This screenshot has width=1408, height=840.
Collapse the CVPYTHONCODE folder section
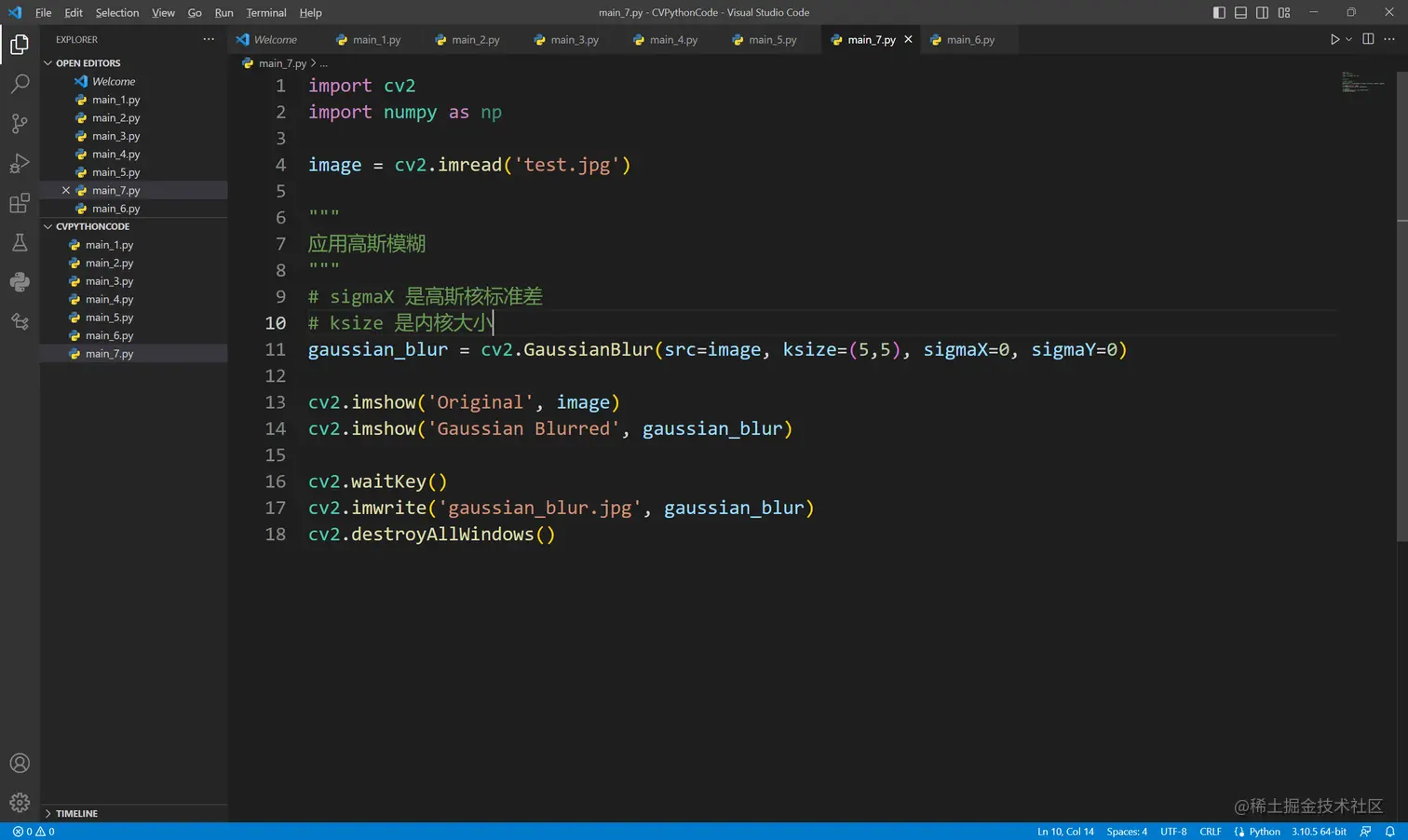click(x=92, y=226)
